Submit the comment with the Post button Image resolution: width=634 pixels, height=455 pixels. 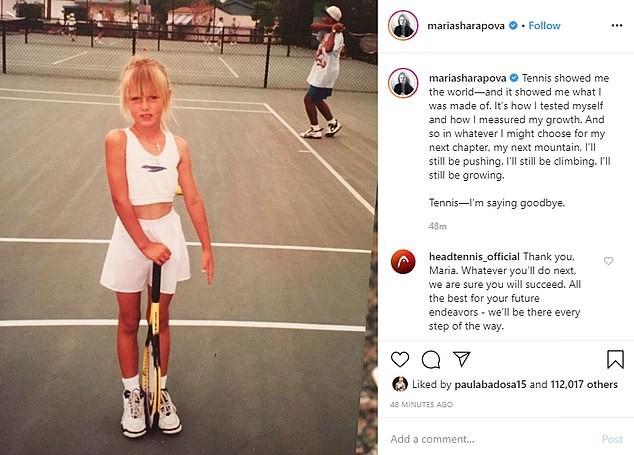(612, 439)
